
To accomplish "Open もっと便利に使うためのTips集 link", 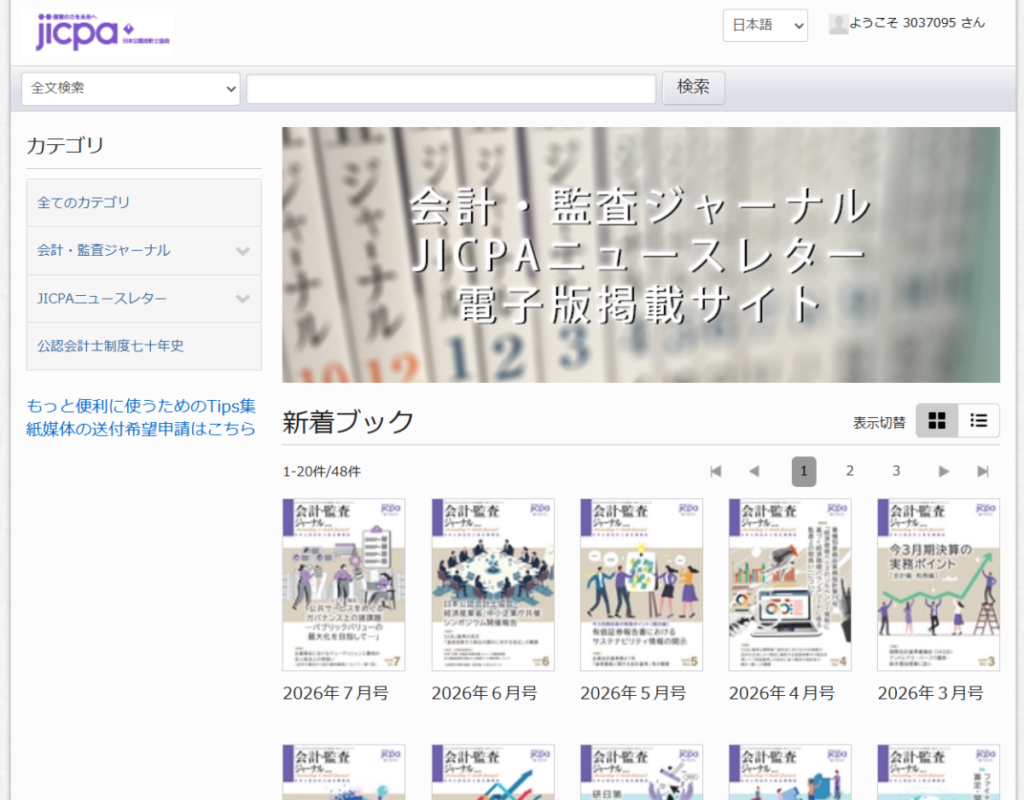I will tap(141, 406).
